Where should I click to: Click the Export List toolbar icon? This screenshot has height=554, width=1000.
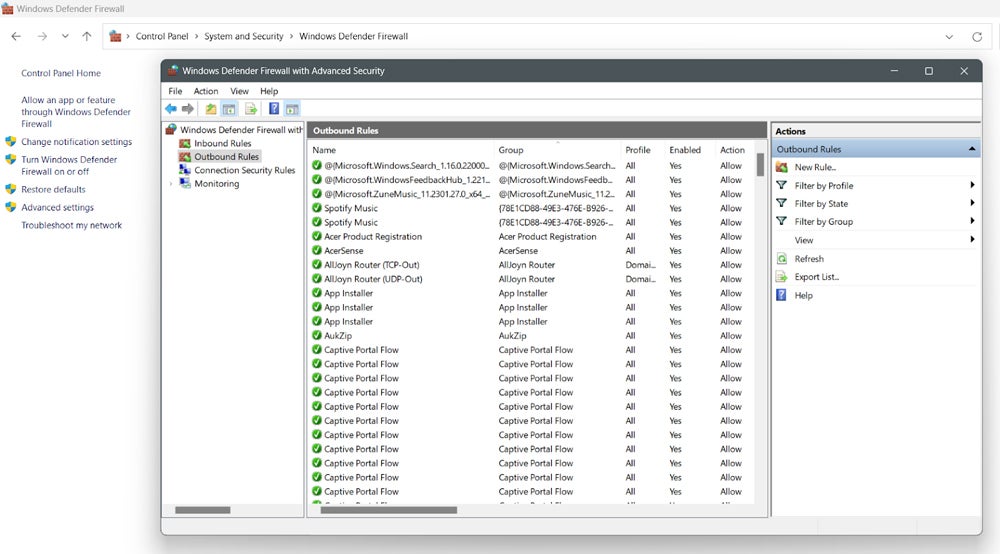tap(251, 109)
